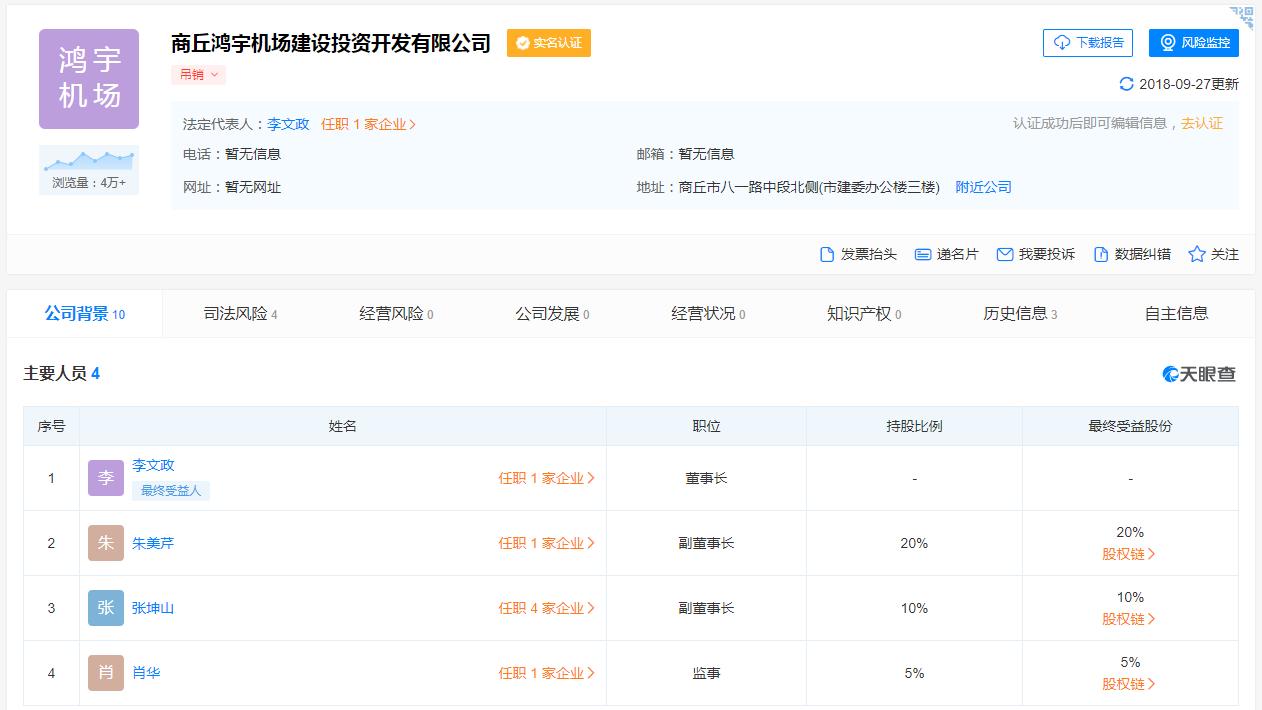1262x710 pixels.
Task: Click the 去认证 certification link
Action: [1204, 123]
